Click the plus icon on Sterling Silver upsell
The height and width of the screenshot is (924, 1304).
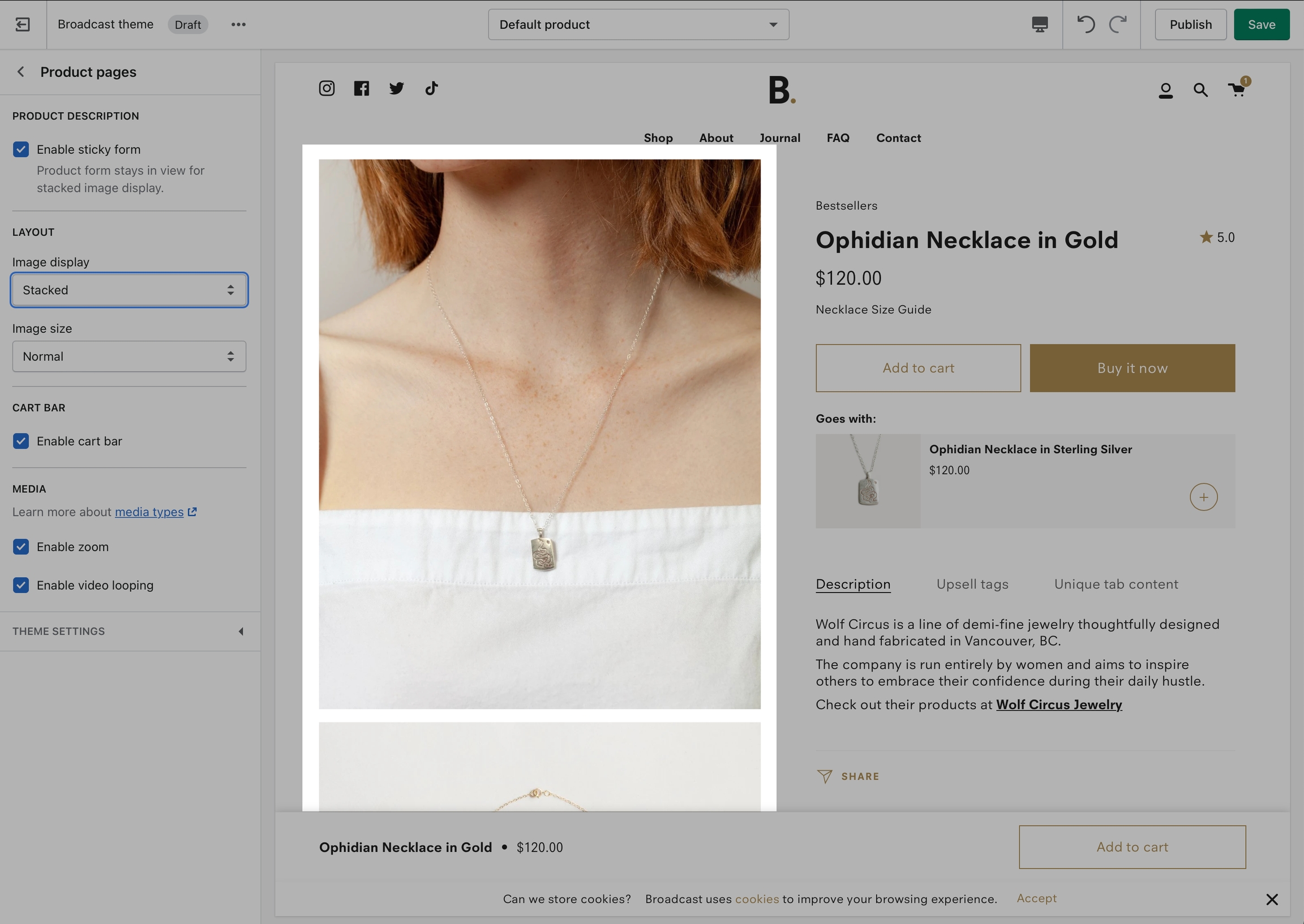(x=1203, y=497)
